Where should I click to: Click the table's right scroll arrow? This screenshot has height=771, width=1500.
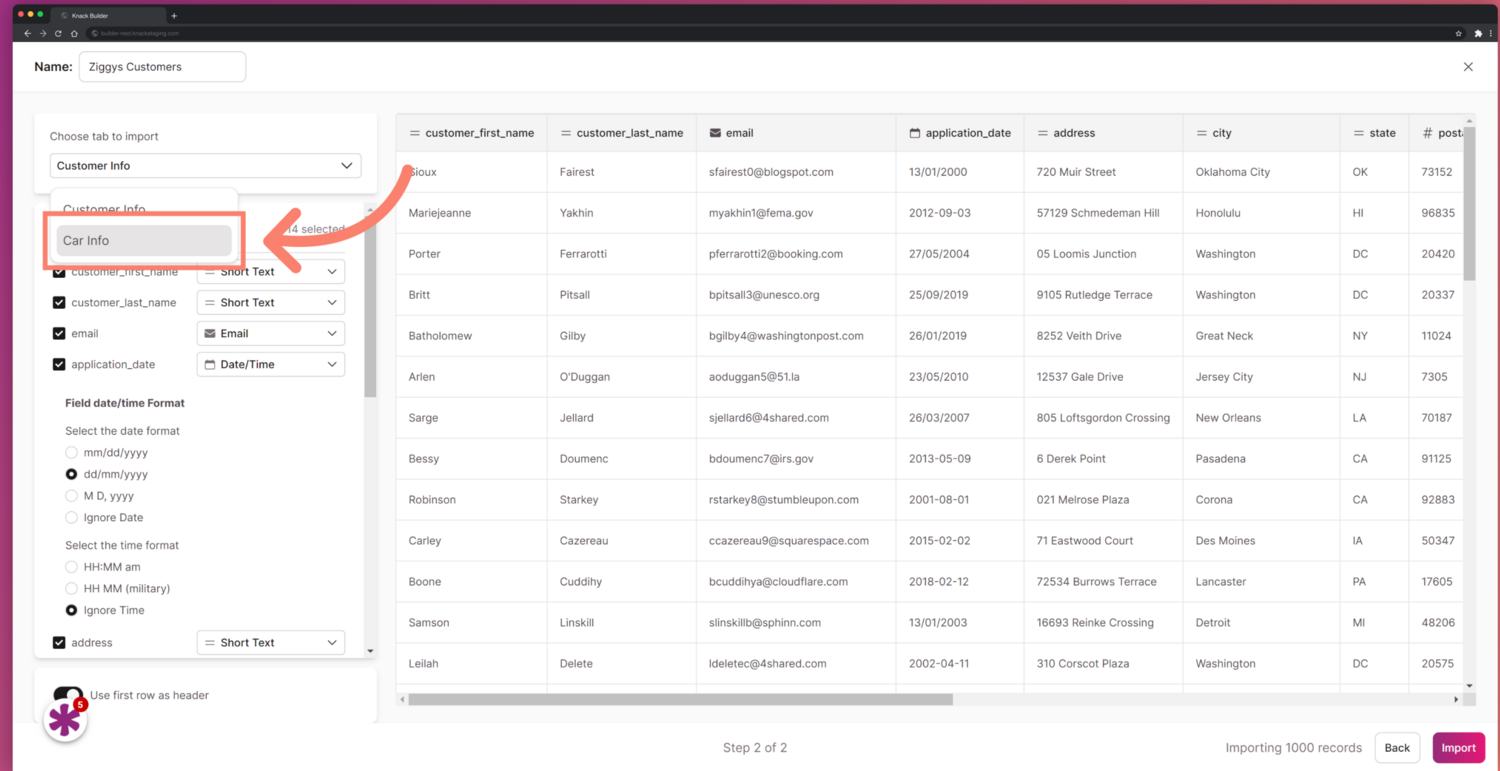tap(1456, 699)
